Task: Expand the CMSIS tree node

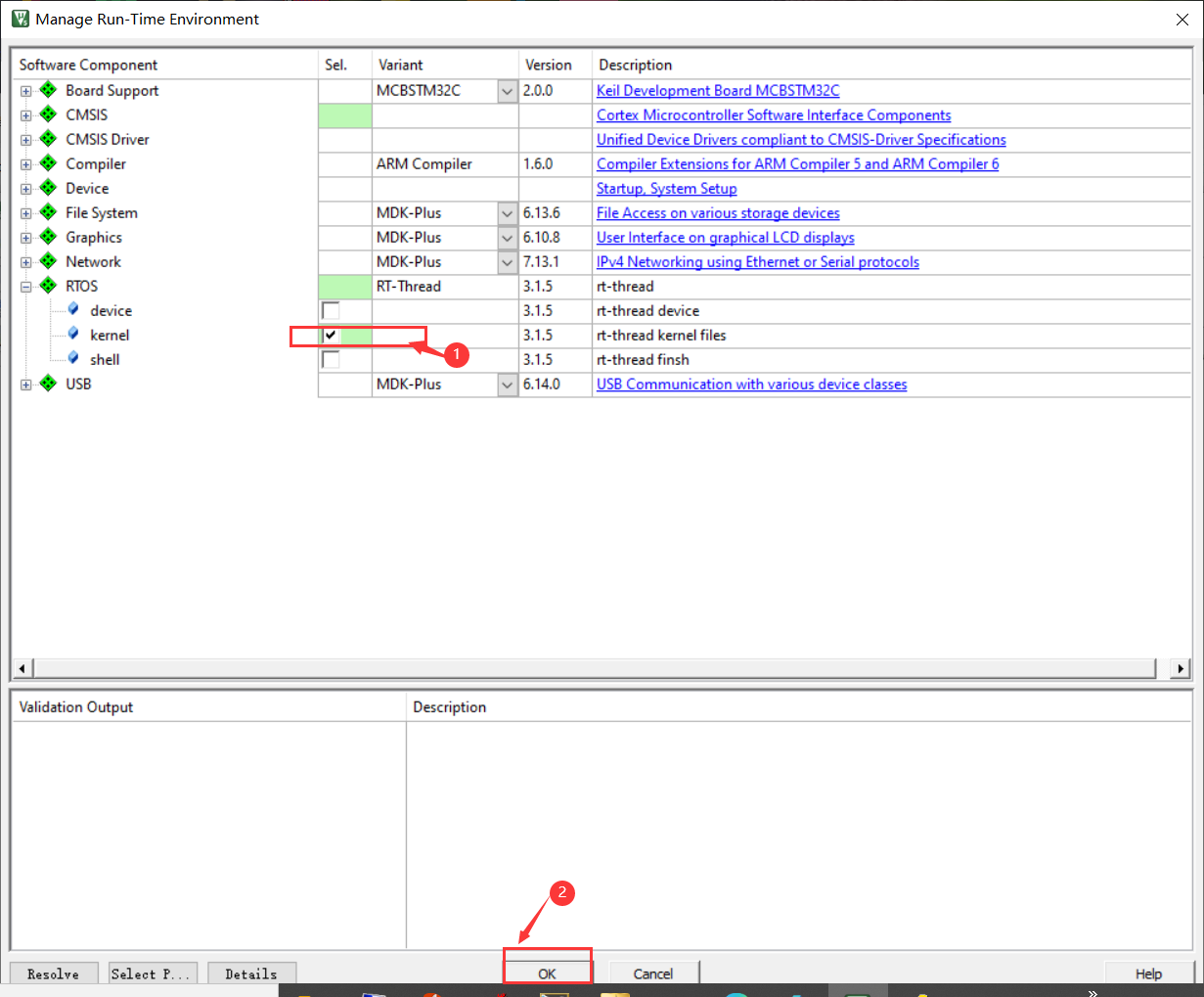Action: click(x=26, y=115)
